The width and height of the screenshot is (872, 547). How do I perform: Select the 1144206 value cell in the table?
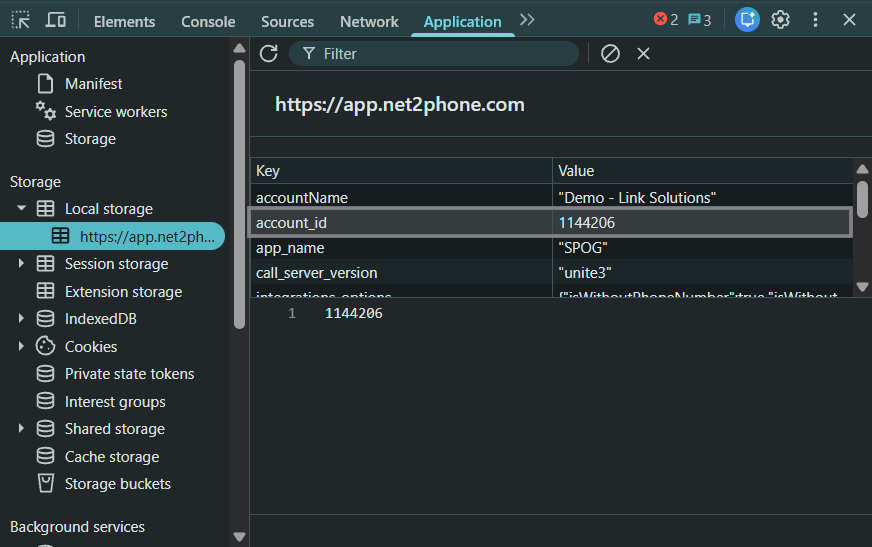pos(703,222)
